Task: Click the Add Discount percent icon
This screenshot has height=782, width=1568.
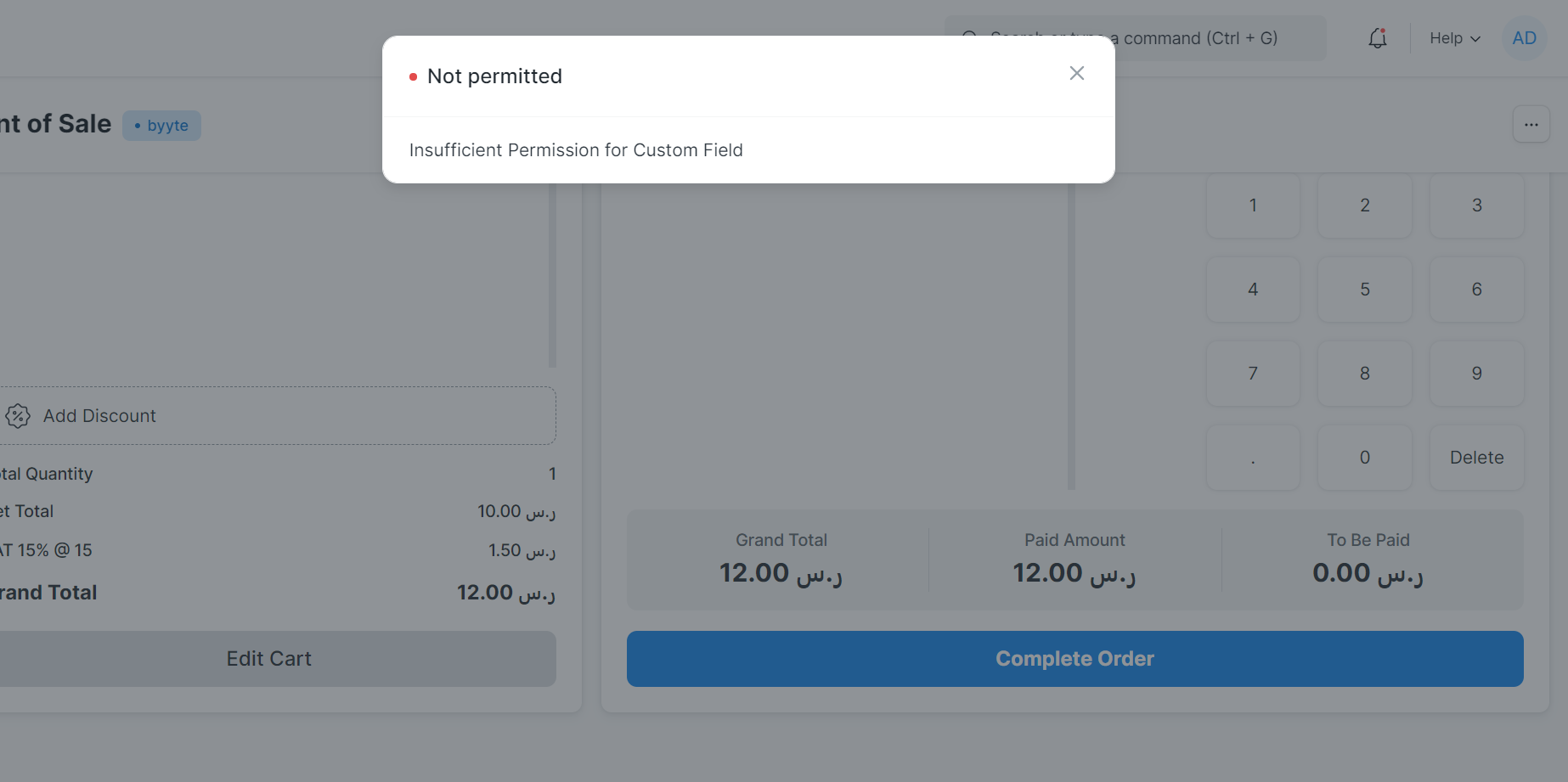Action: tap(18, 416)
